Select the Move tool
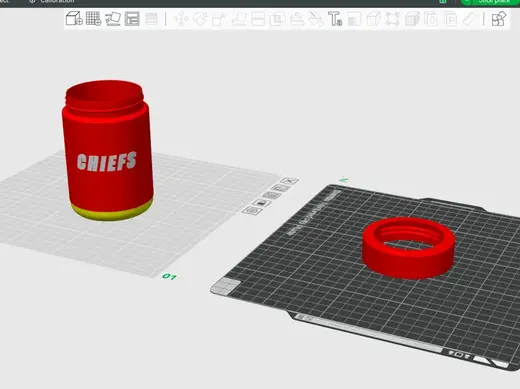Screen dimensions: 520x389 [x=181, y=19]
